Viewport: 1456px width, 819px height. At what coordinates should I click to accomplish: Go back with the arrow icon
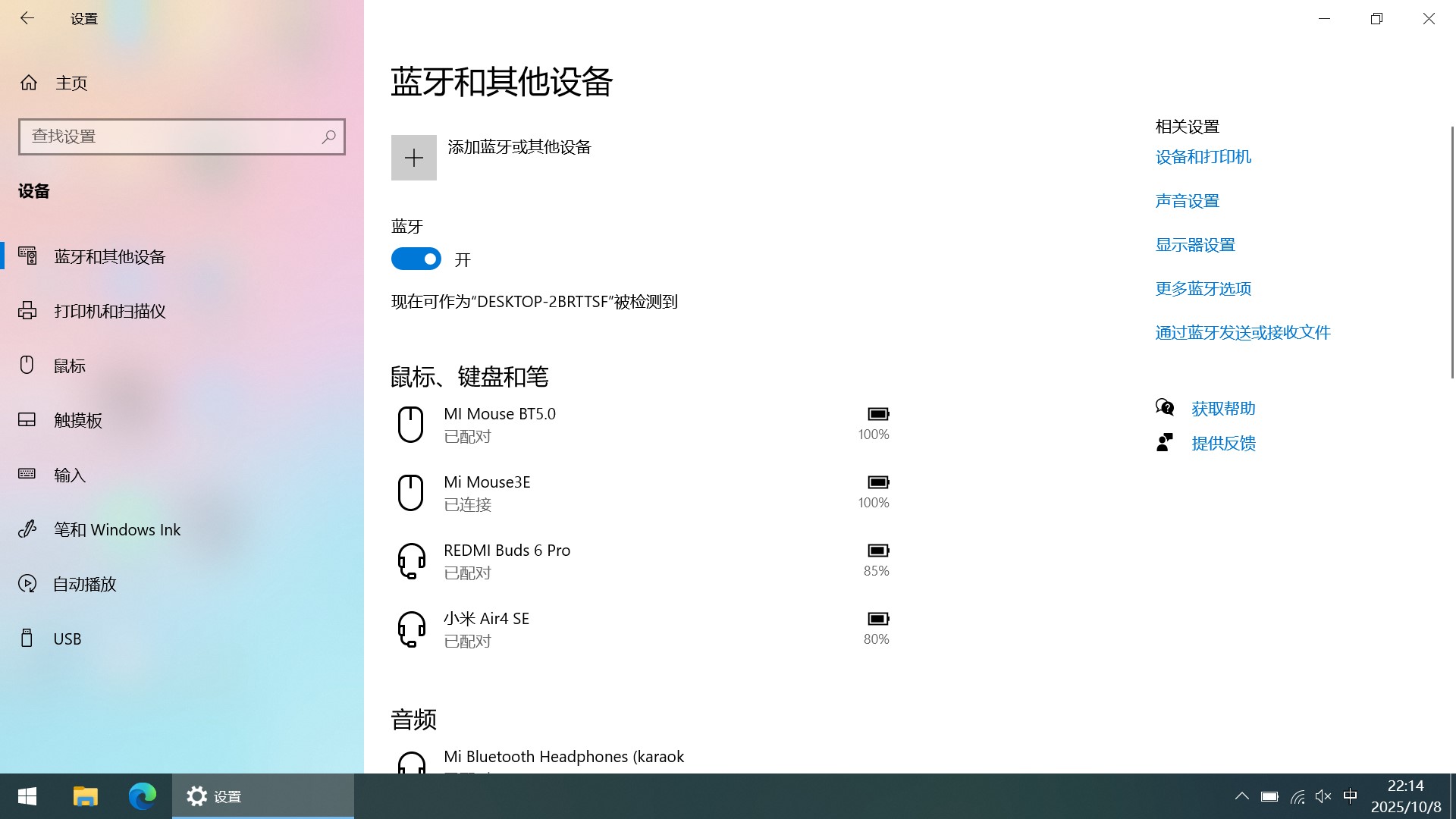[x=27, y=18]
